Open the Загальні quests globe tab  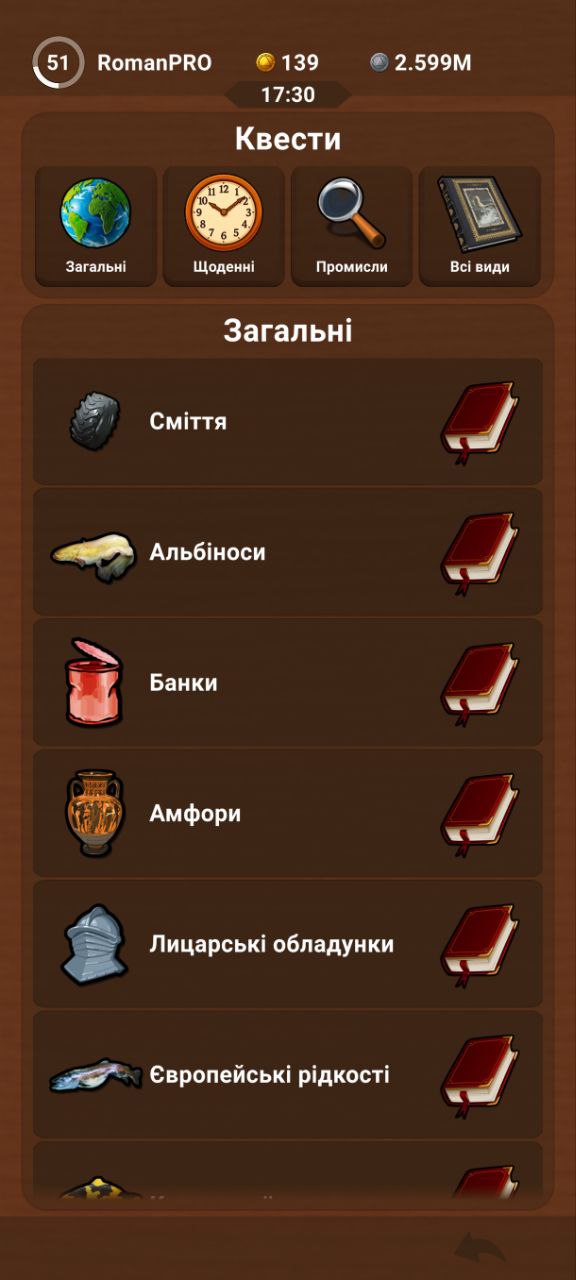(x=96, y=226)
